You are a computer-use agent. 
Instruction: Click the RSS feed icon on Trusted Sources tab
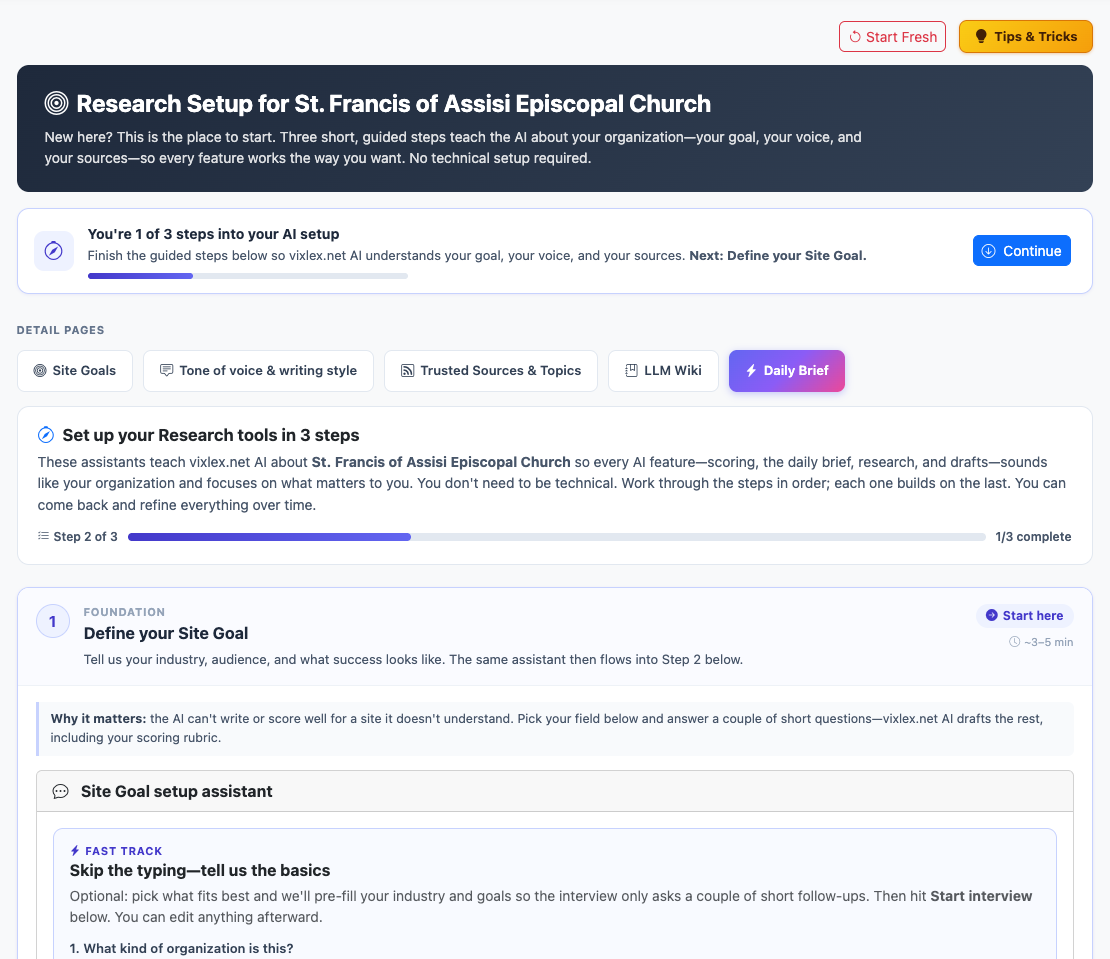pos(408,371)
